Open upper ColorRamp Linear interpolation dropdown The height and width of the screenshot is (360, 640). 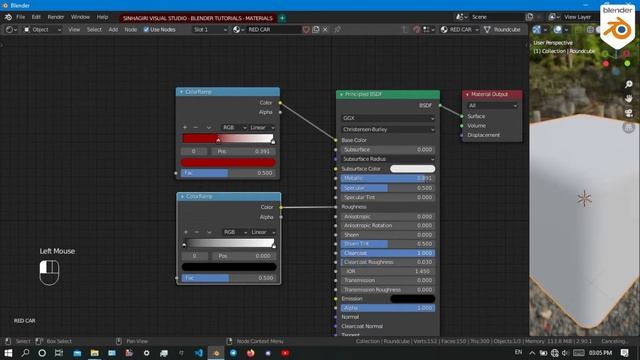[x=262, y=127]
